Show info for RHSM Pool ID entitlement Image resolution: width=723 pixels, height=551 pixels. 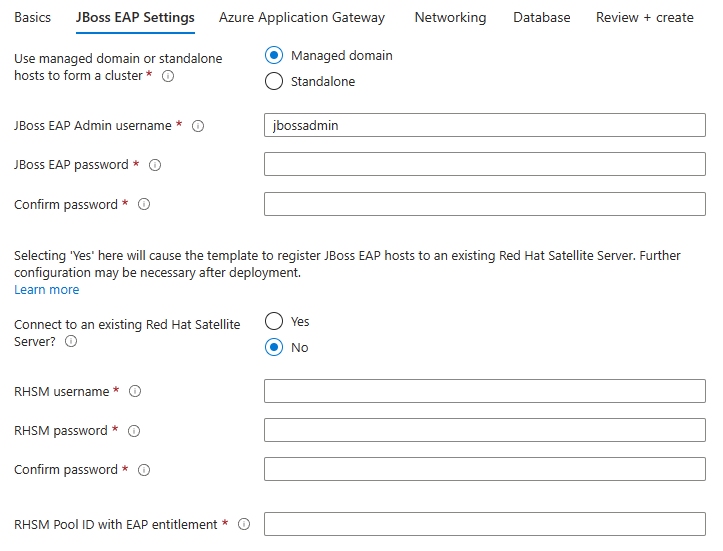coord(244,524)
